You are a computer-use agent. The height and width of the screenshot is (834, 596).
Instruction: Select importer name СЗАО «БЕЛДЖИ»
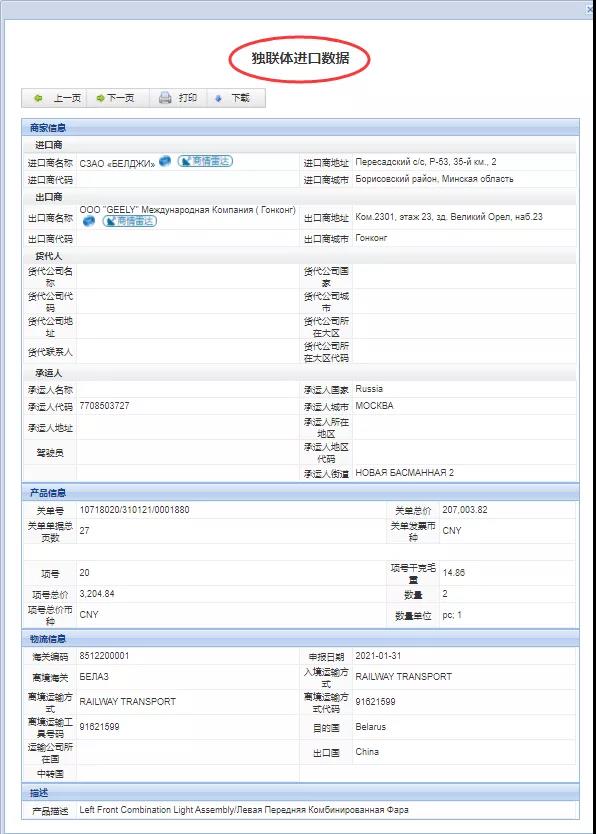117,163
